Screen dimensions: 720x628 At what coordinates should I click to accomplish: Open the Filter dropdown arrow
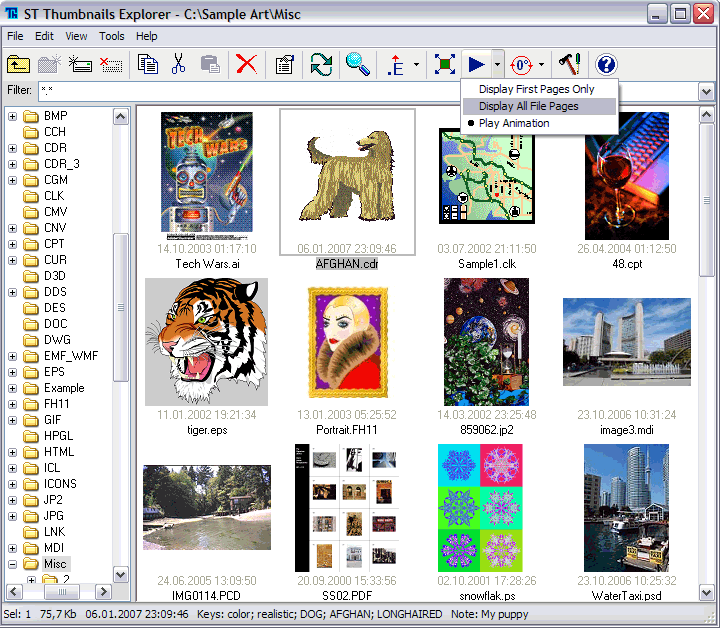coord(706,92)
